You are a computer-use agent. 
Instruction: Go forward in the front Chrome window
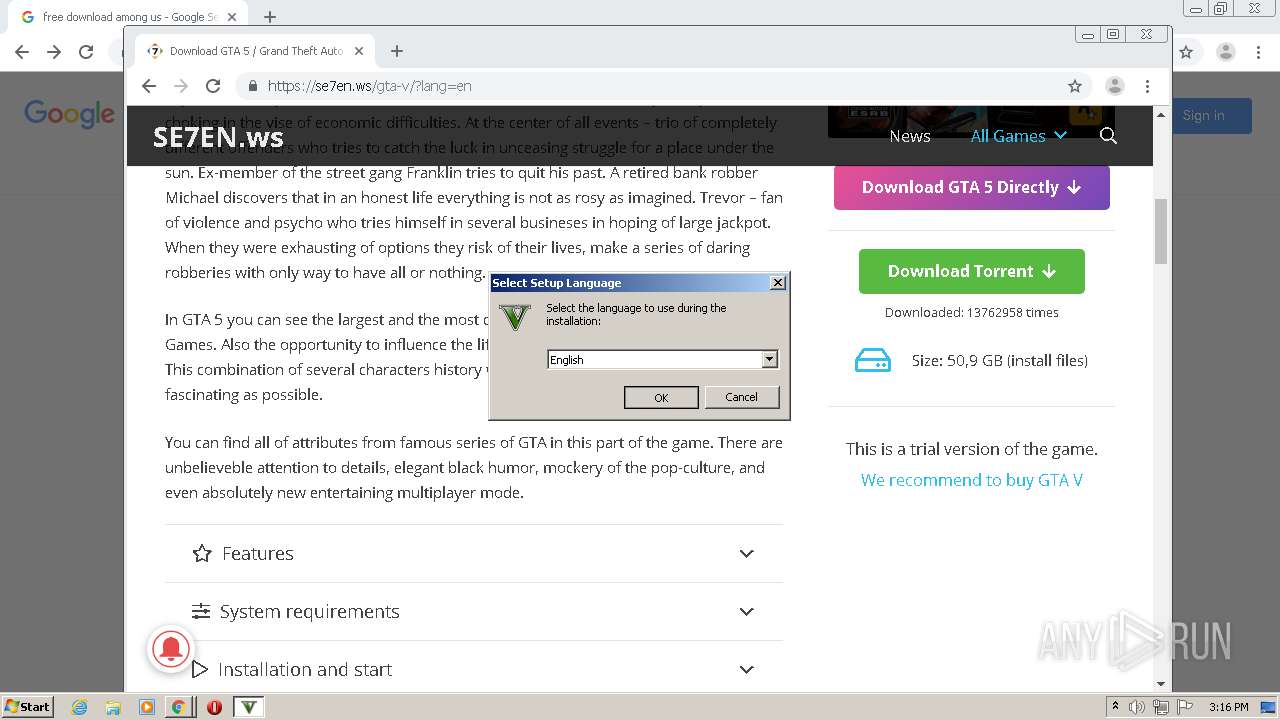(x=181, y=86)
